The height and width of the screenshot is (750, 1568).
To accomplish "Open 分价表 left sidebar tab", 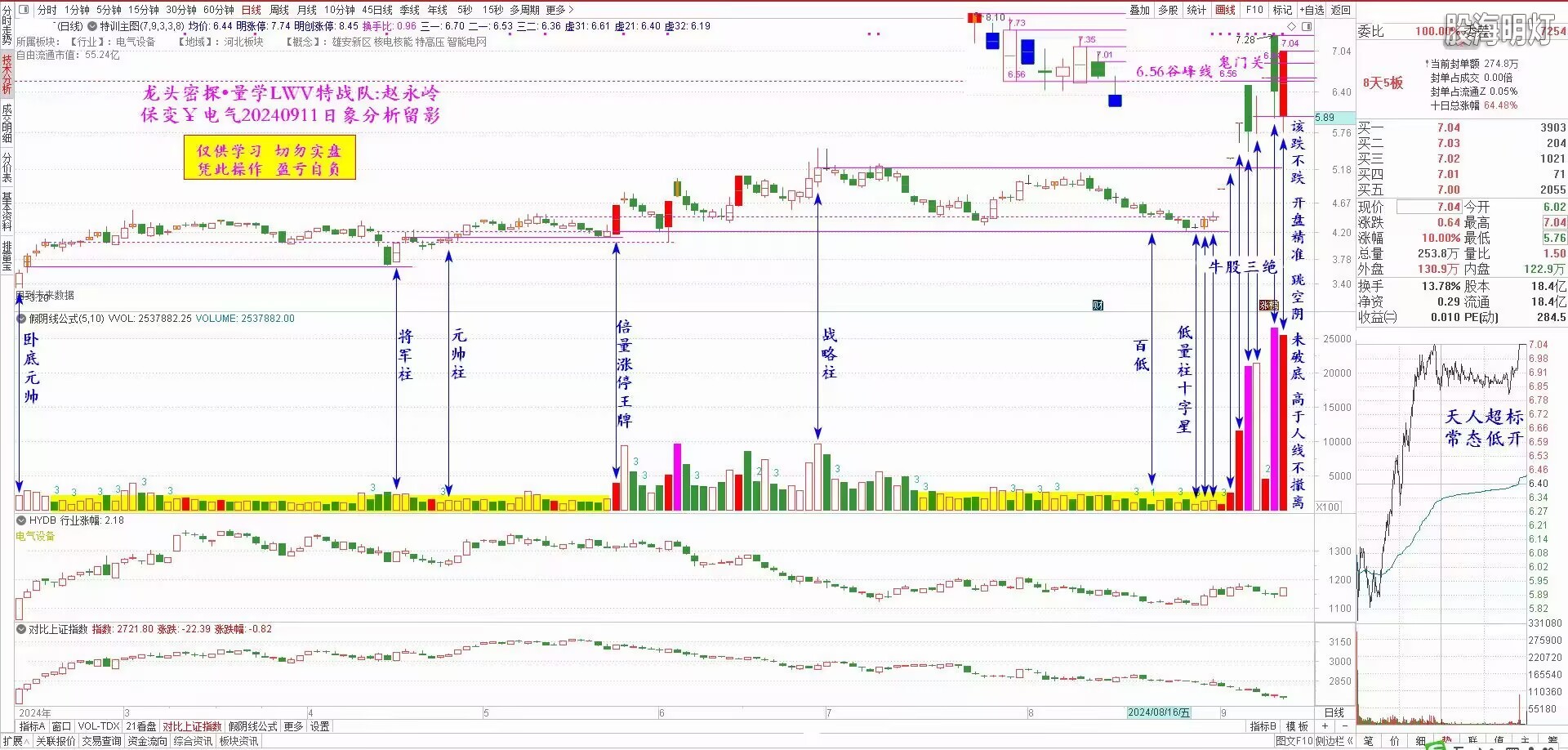I will pyautogui.click(x=7, y=167).
